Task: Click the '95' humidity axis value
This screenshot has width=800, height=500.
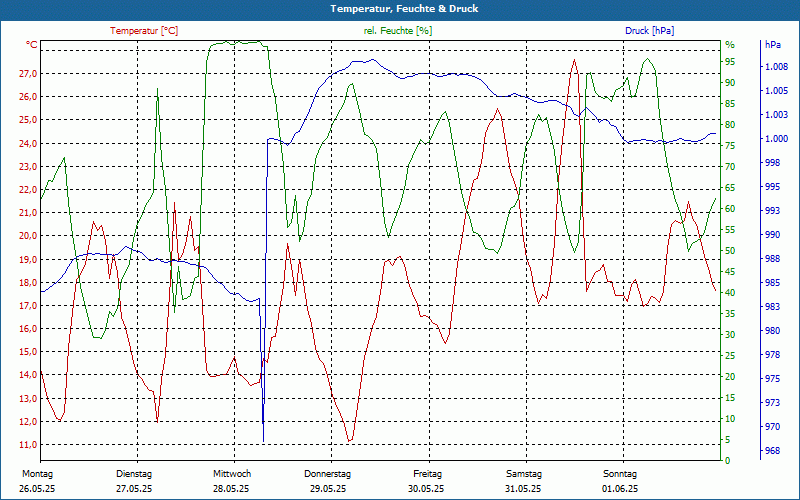Action: [730, 62]
